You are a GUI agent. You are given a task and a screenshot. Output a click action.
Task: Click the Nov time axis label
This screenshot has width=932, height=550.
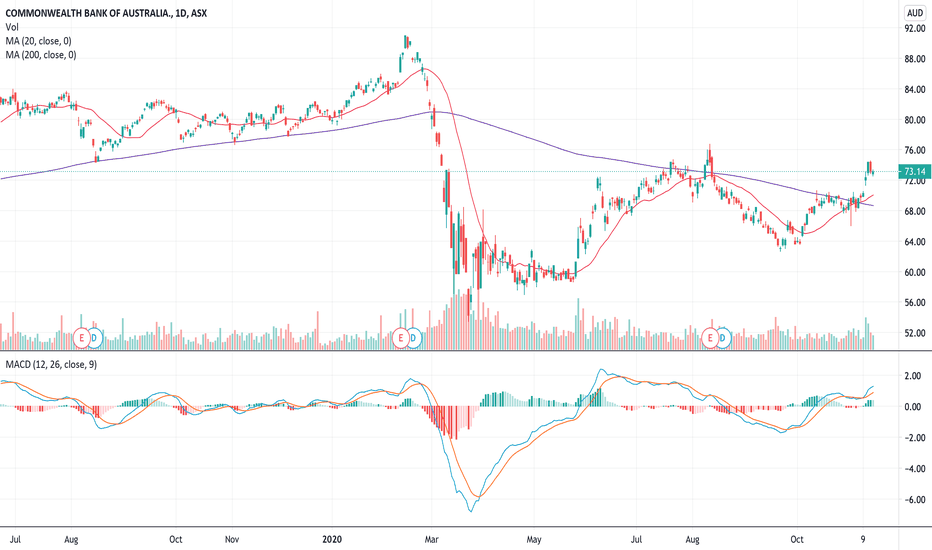click(232, 539)
